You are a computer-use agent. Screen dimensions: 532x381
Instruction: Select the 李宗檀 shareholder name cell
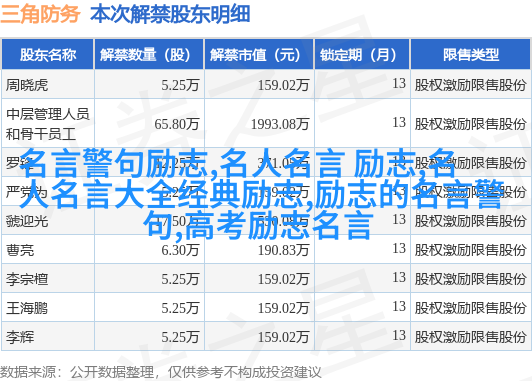pos(27,279)
